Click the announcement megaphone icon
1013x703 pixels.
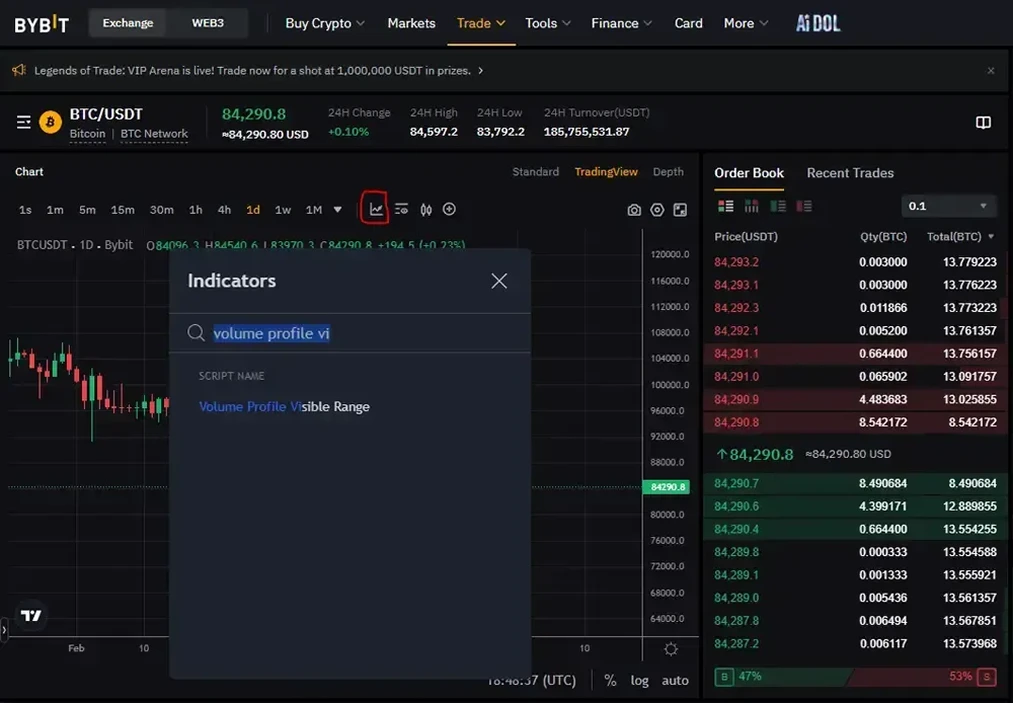pos(19,70)
